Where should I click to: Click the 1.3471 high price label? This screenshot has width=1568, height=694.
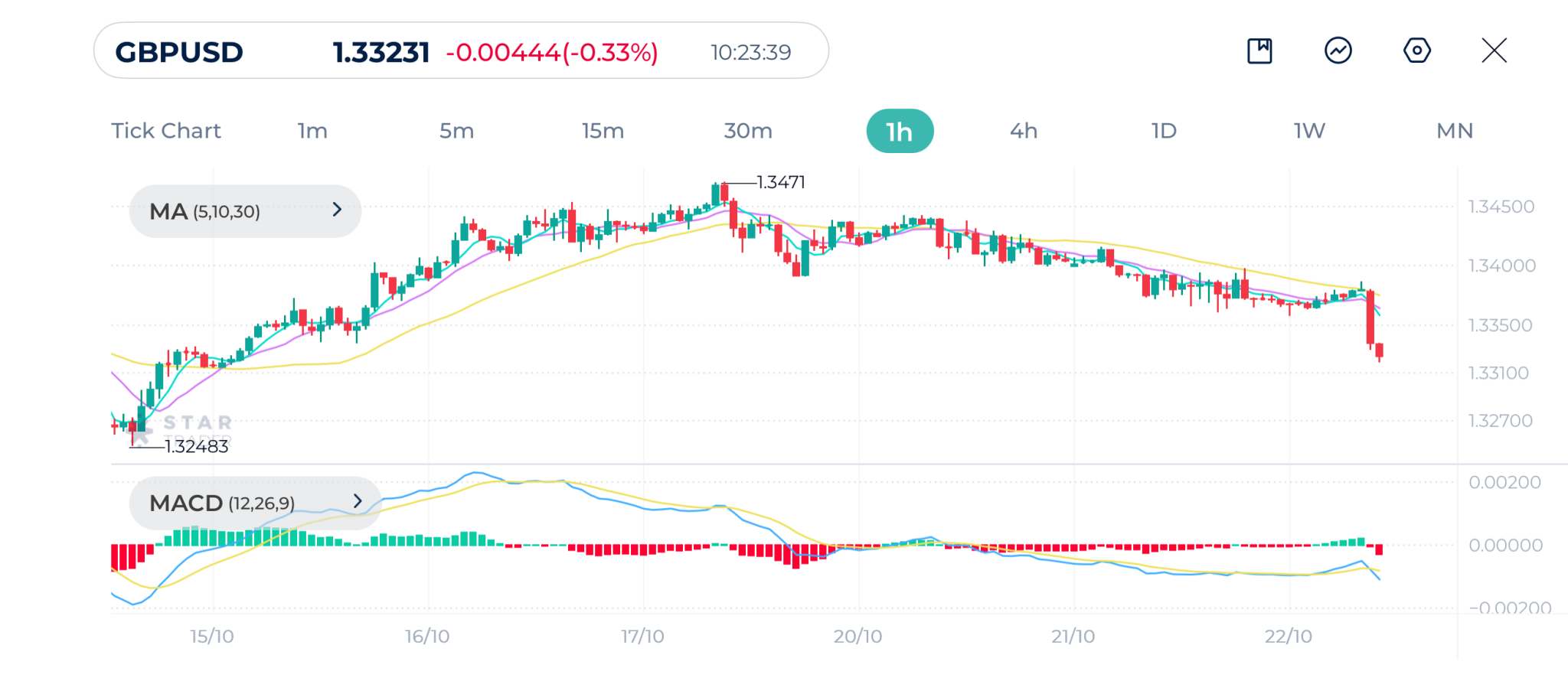tap(780, 182)
